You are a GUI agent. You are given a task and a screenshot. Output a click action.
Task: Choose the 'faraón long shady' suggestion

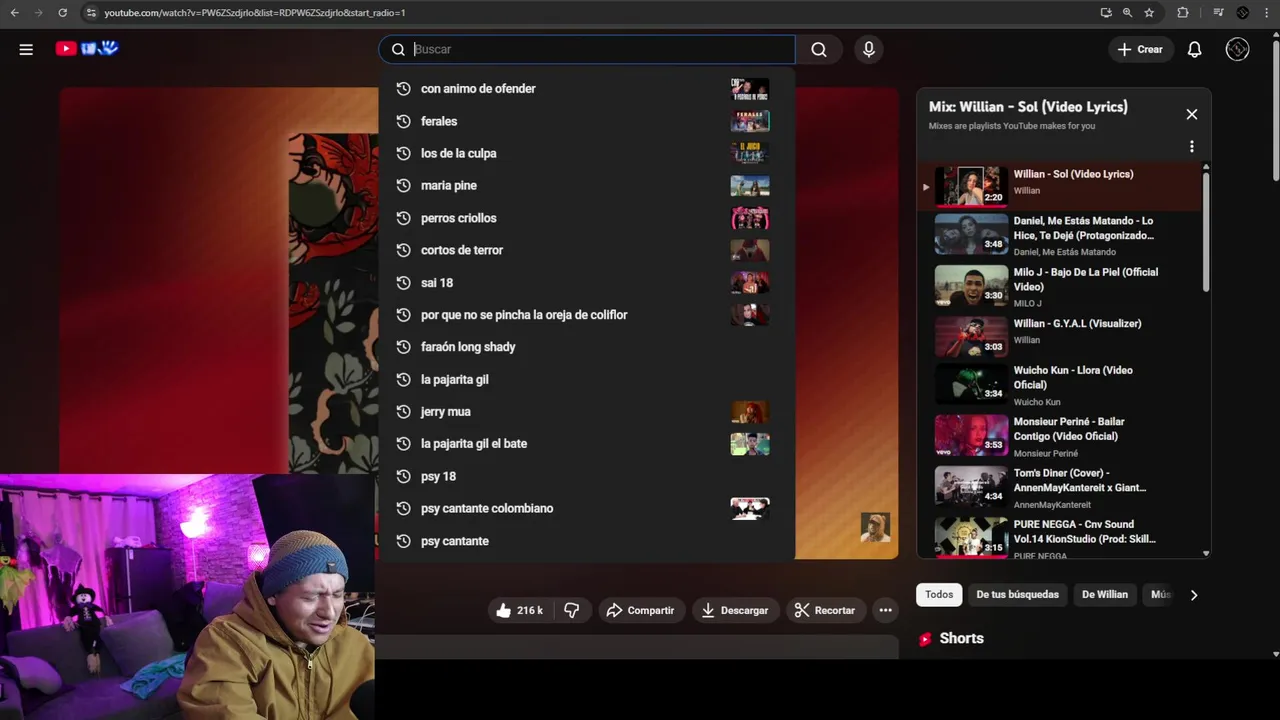587,347
